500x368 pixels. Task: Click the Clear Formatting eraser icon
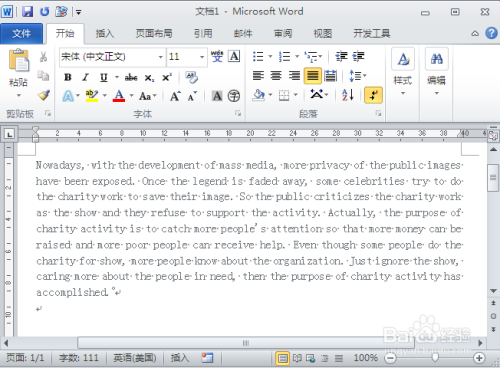(x=191, y=77)
